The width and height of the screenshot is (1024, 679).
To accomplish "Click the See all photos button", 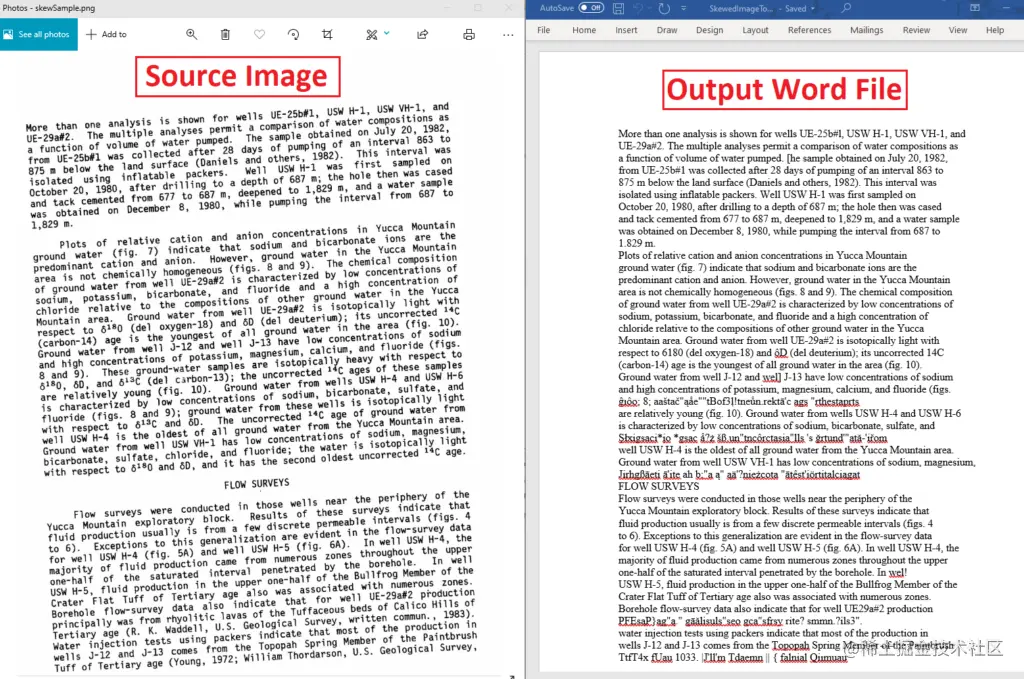I will [37, 33].
